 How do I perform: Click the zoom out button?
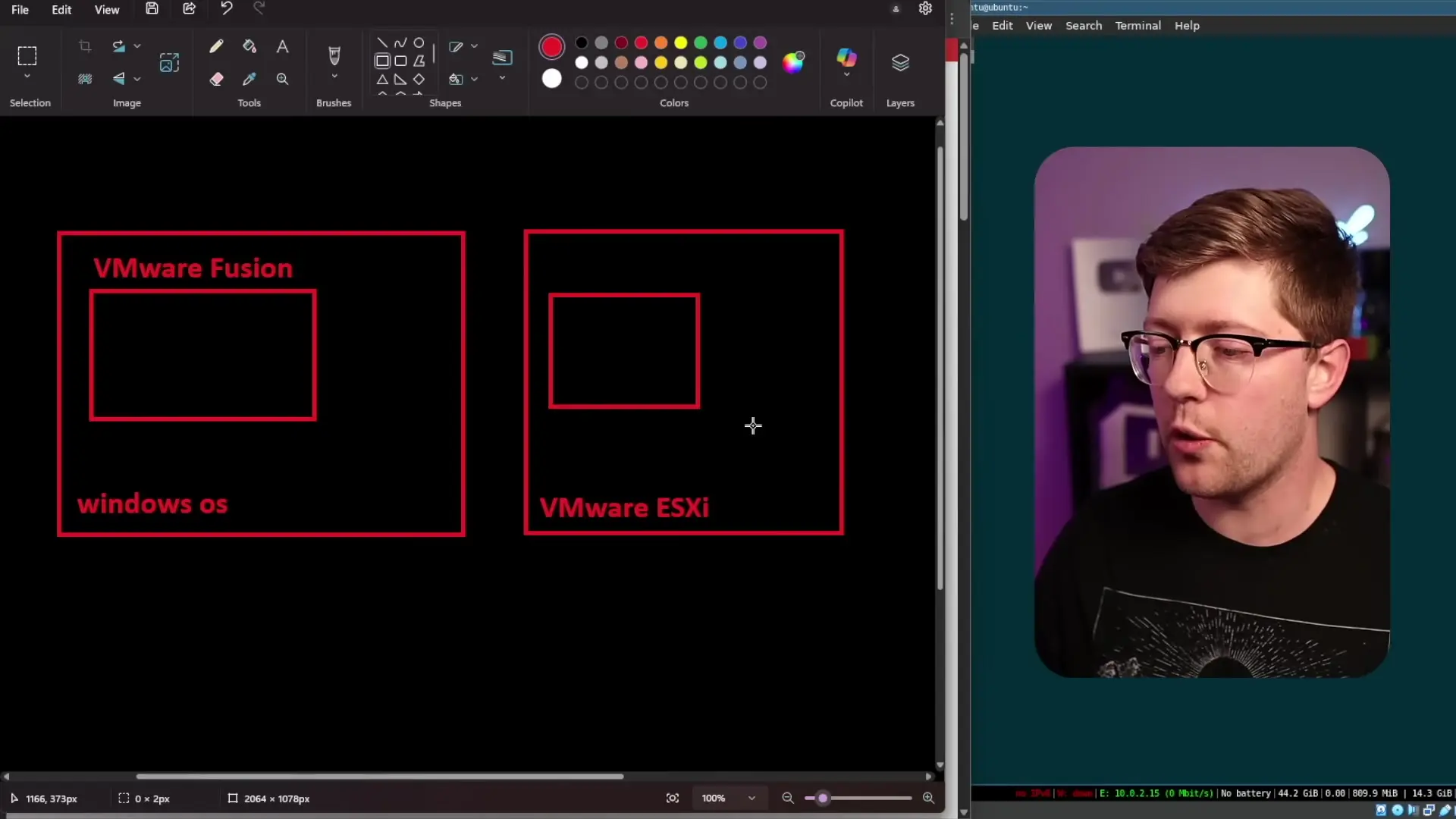[788, 798]
